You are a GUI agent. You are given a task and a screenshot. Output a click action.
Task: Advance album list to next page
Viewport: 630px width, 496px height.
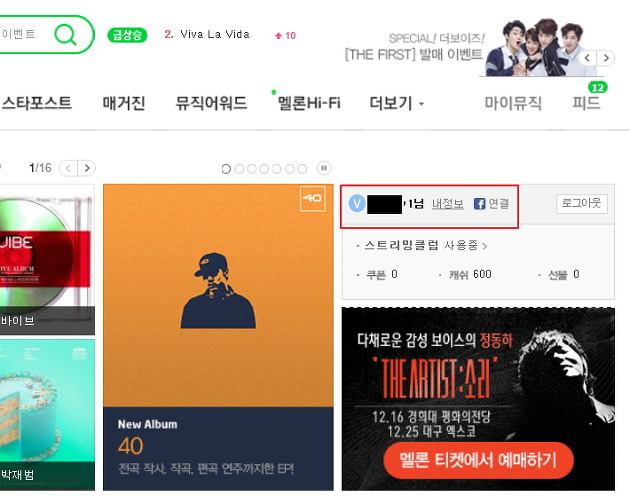[87, 168]
